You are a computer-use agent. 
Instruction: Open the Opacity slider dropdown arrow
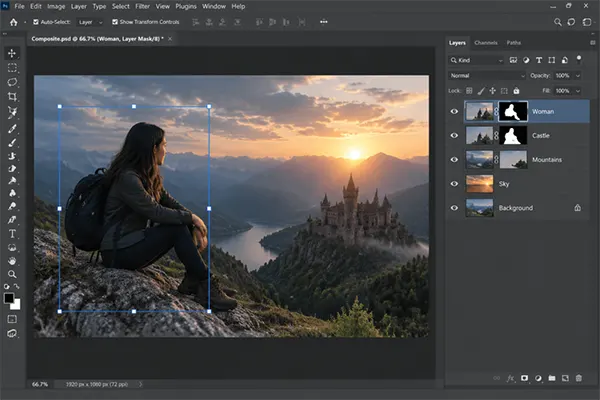pyautogui.click(x=578, y=76)
